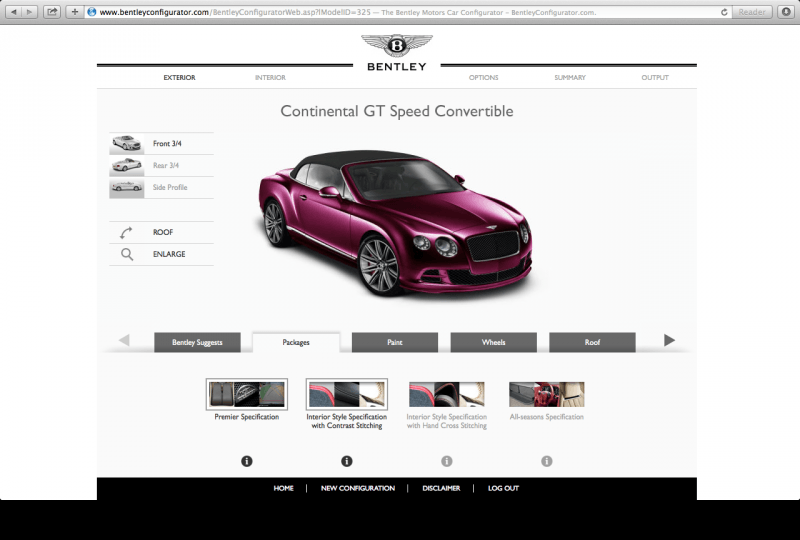This screenshot has height=540, width=800.
Task: Open info icon for Contrast Stitching package
Action: pos(347,461)
